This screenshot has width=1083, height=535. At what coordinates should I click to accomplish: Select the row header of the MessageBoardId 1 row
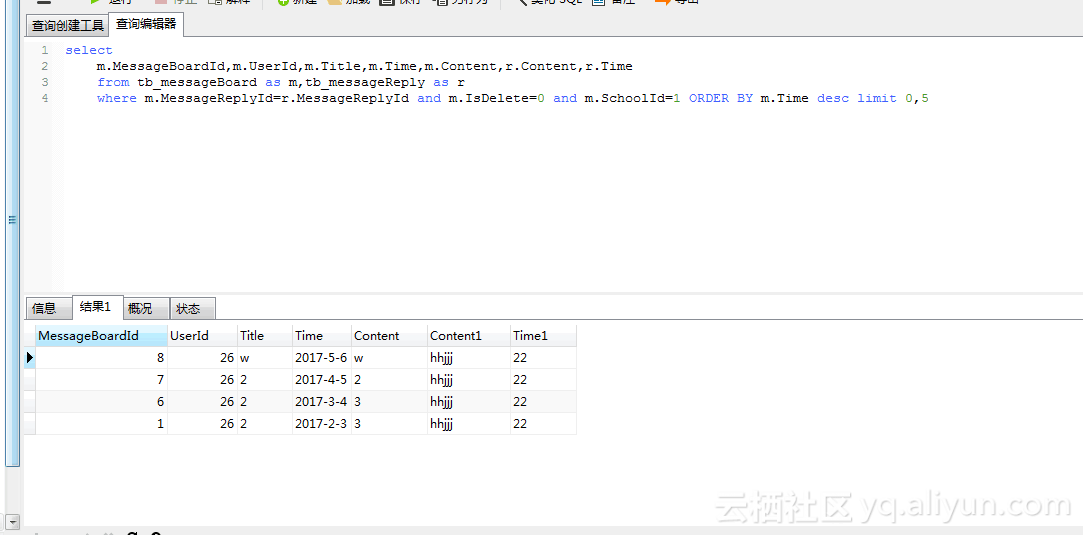[30, 424]
